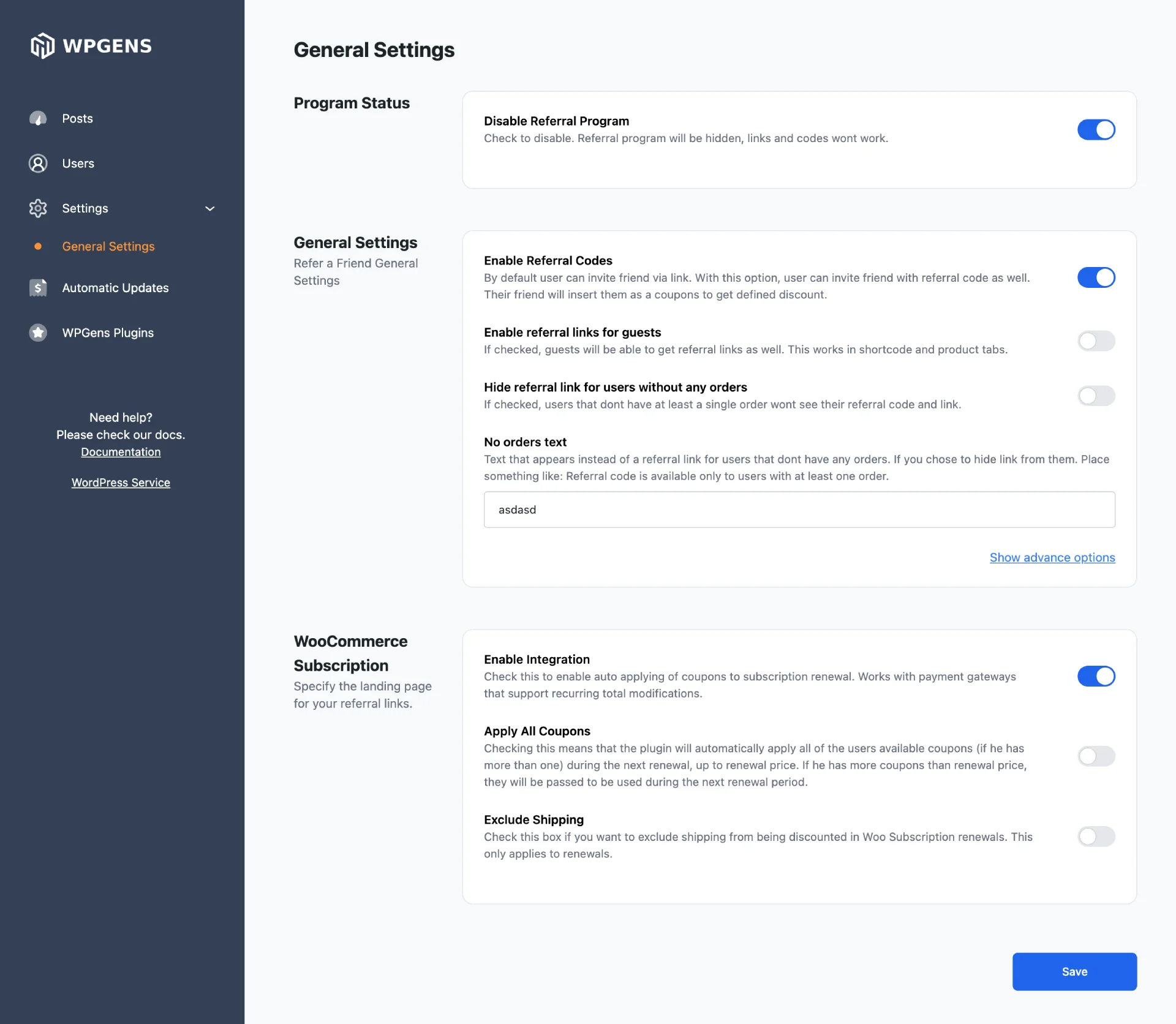Collapse the Settings menu chevron
Image resolution: width=1176 pixels, height=1024 pixels.
tap(210, 209)
